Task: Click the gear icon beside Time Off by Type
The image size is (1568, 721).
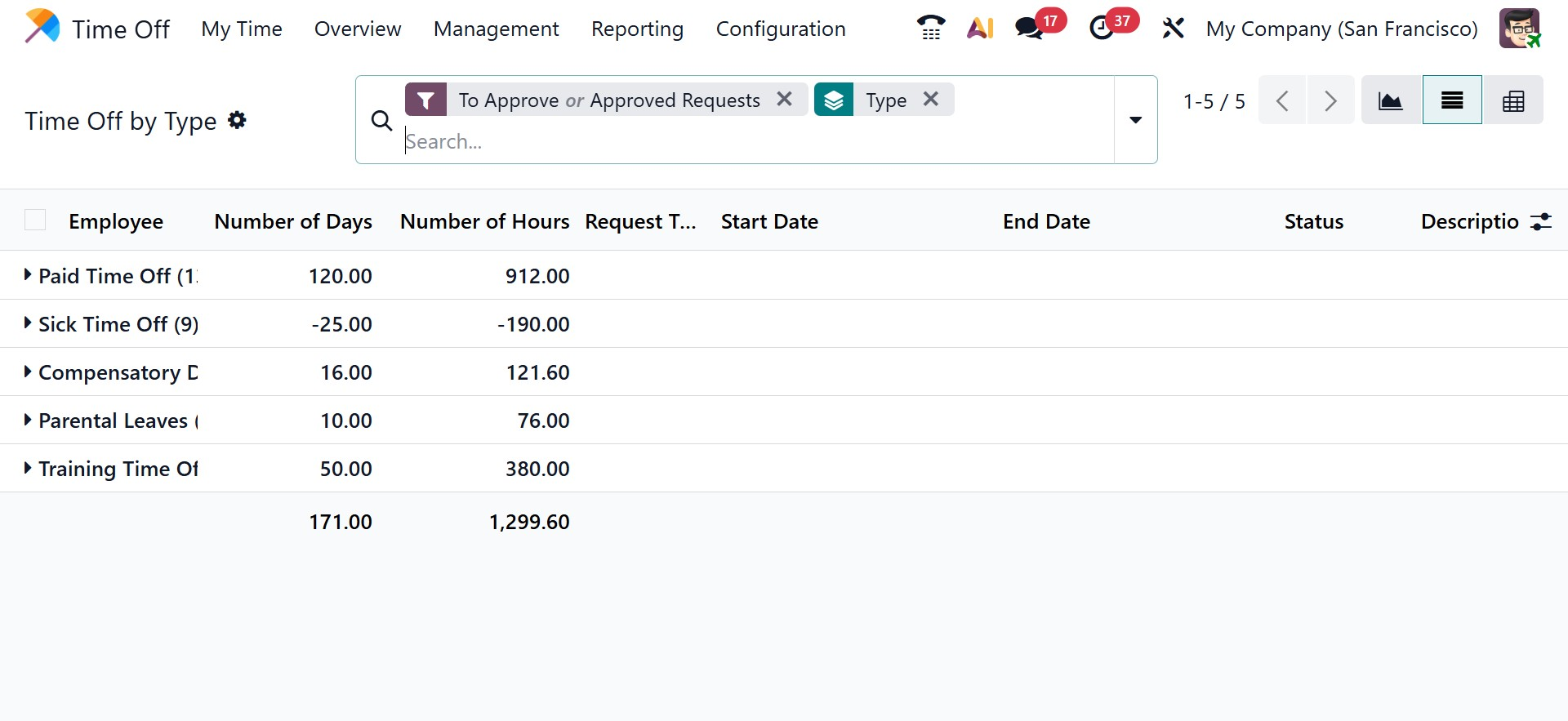Action: [237, 120]
